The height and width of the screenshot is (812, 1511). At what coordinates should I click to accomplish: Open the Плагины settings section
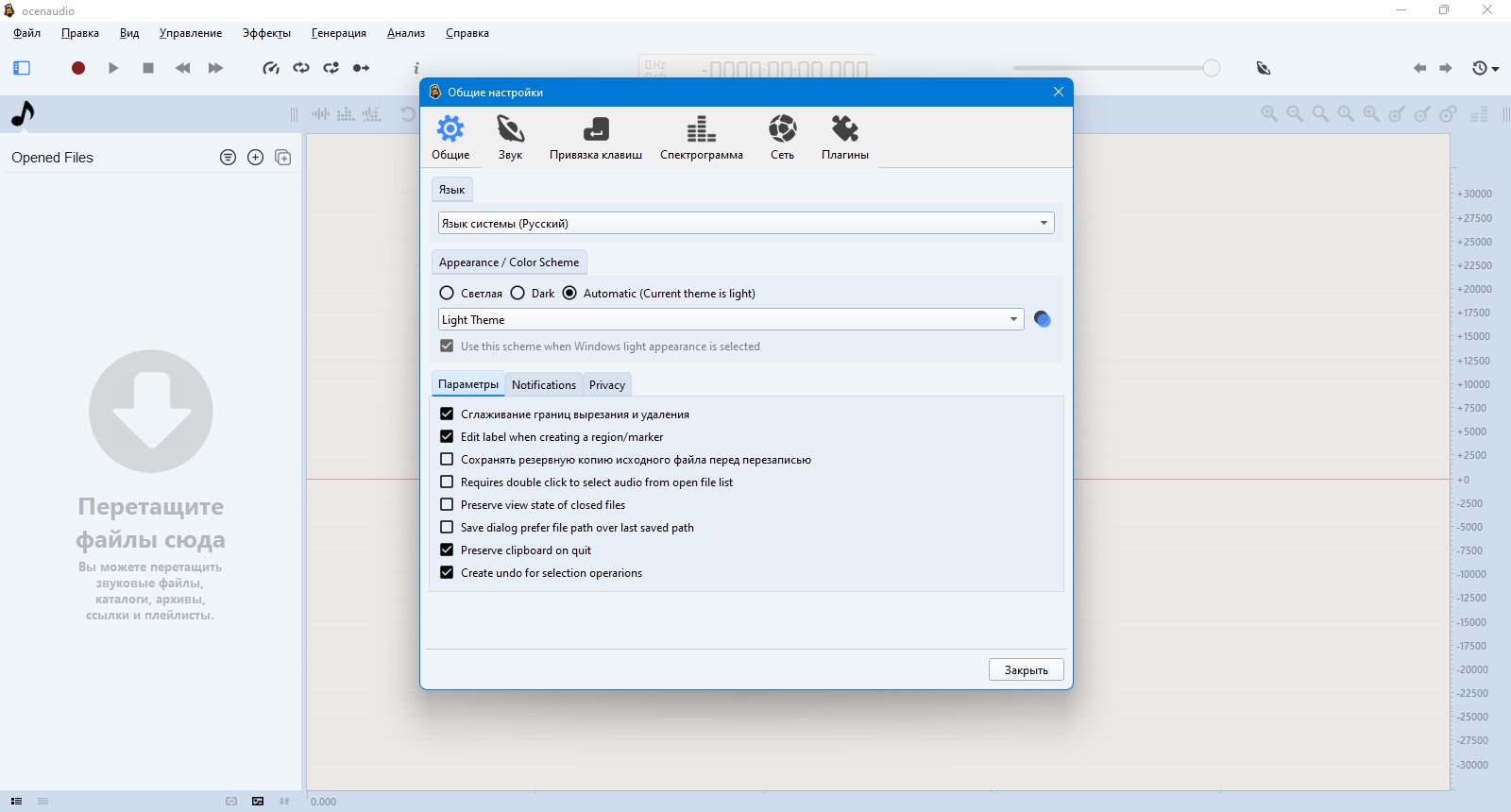(845, 138)
